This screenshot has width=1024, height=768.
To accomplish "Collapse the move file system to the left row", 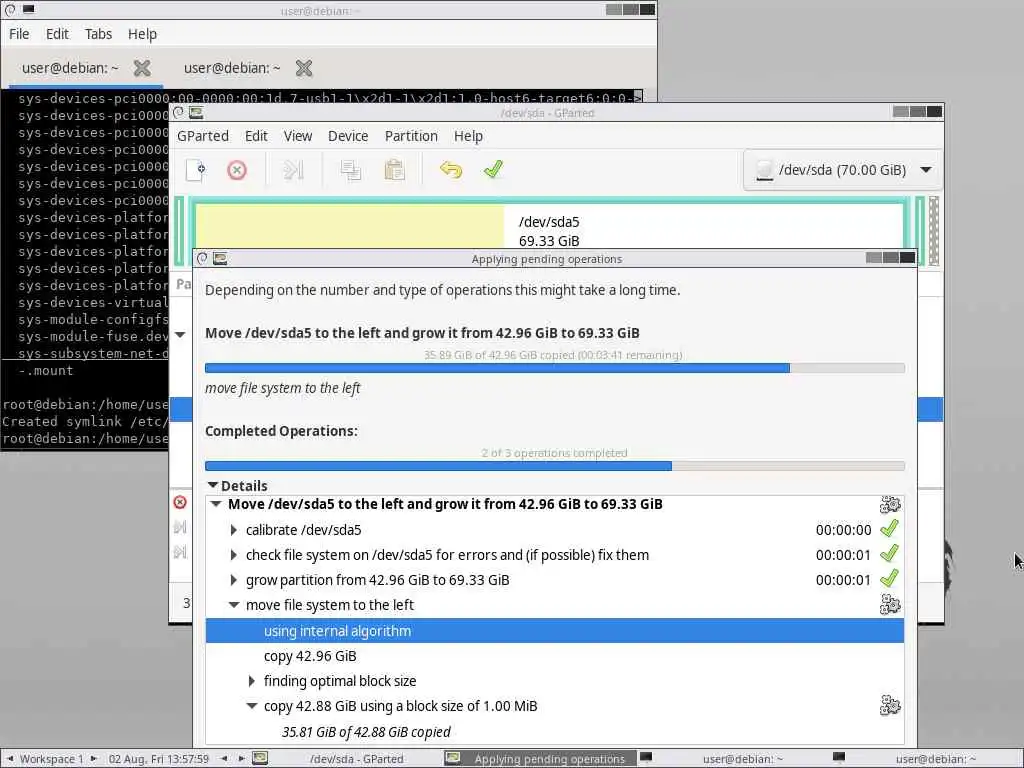I will click(234, 605).
